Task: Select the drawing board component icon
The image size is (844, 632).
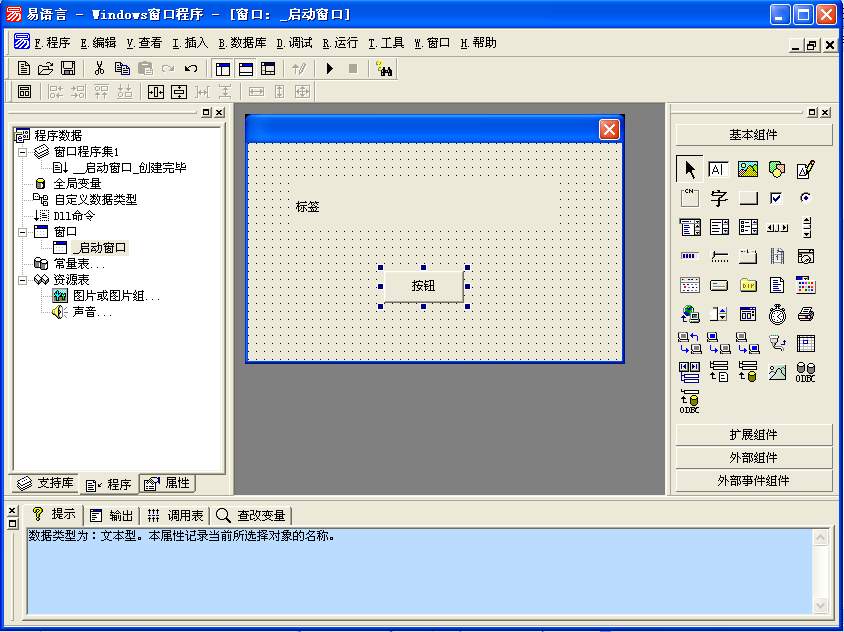Action: pyautogui.click(x=805, y=170)
